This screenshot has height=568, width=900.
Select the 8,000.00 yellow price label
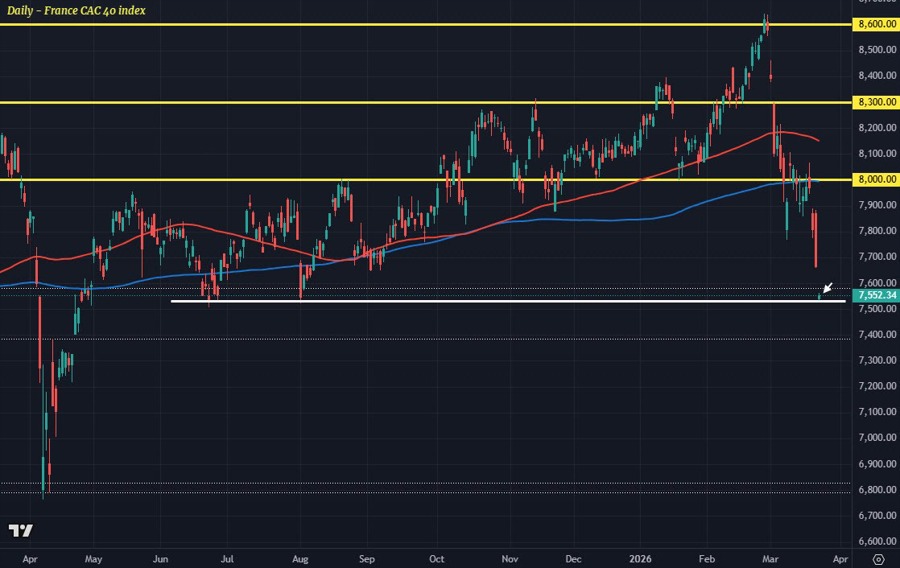pos(876,180)
